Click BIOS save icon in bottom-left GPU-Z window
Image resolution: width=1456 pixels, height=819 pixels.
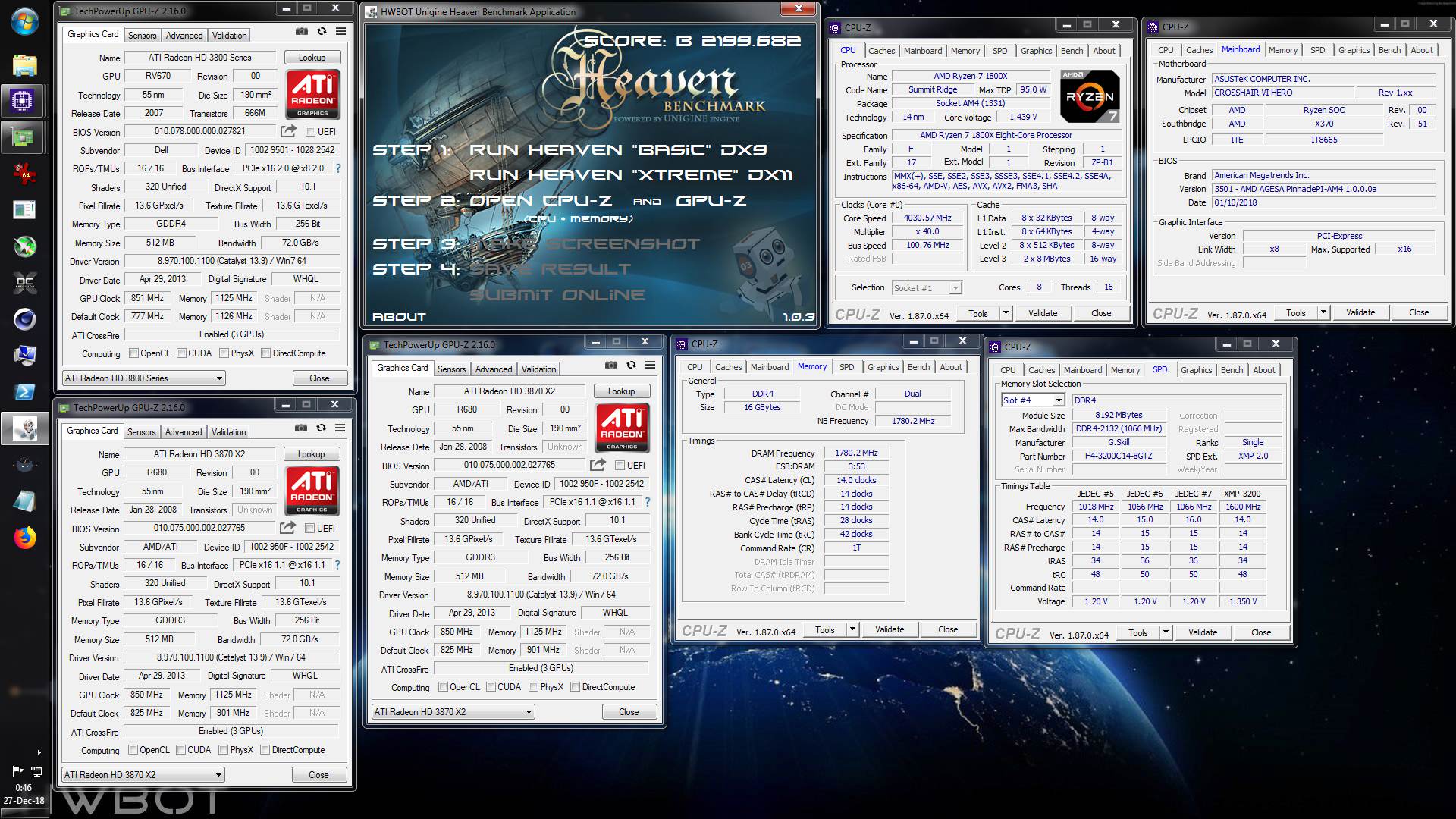pyautogui.click(x=287, y=528)
